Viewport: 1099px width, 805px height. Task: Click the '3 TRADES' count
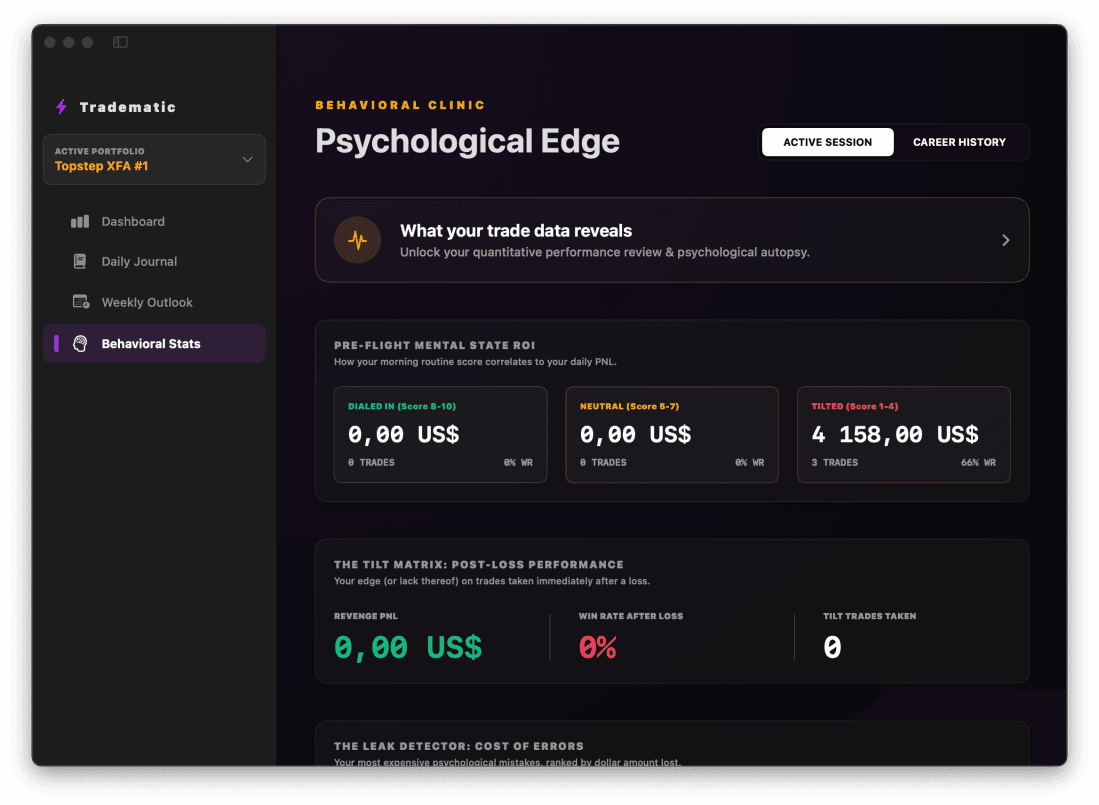point(835,462)
